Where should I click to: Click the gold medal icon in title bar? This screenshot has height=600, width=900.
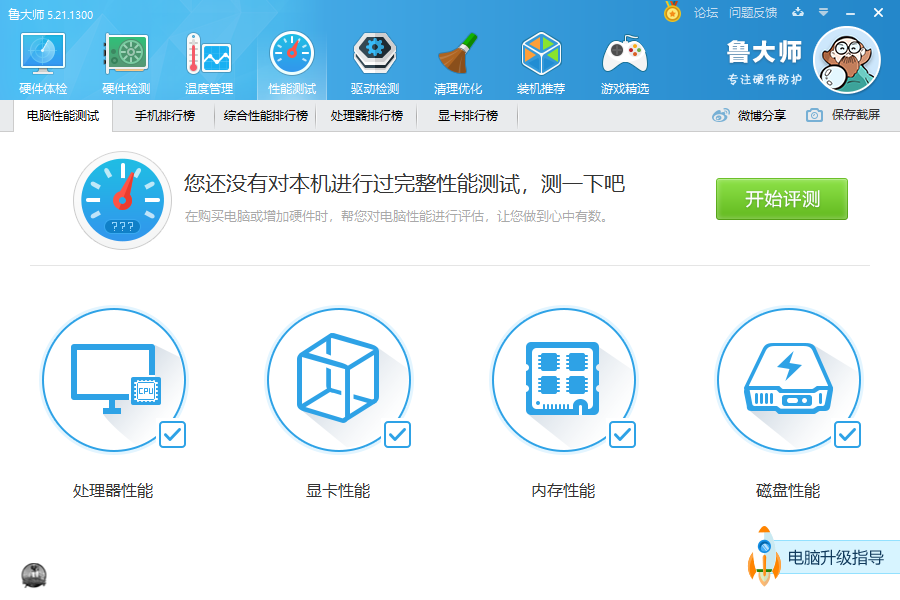pos(672,12)
